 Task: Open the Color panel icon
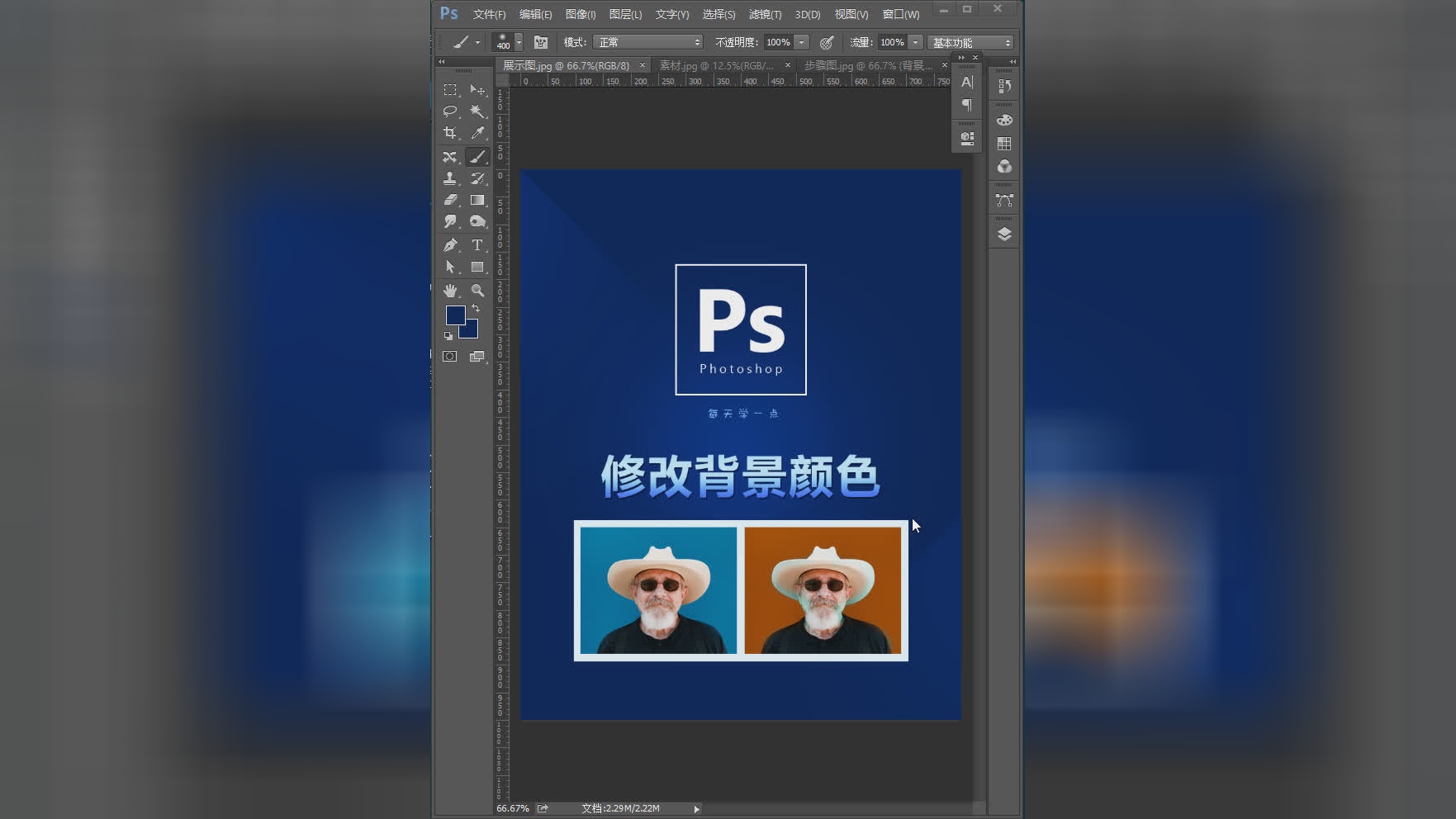click(x=1004, y=120)
